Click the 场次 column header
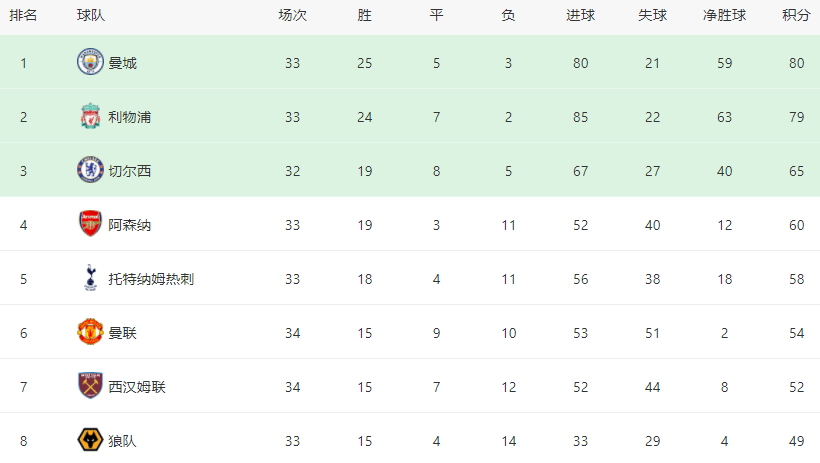Screen dimensions: 820x463 [x=292, y=16]
